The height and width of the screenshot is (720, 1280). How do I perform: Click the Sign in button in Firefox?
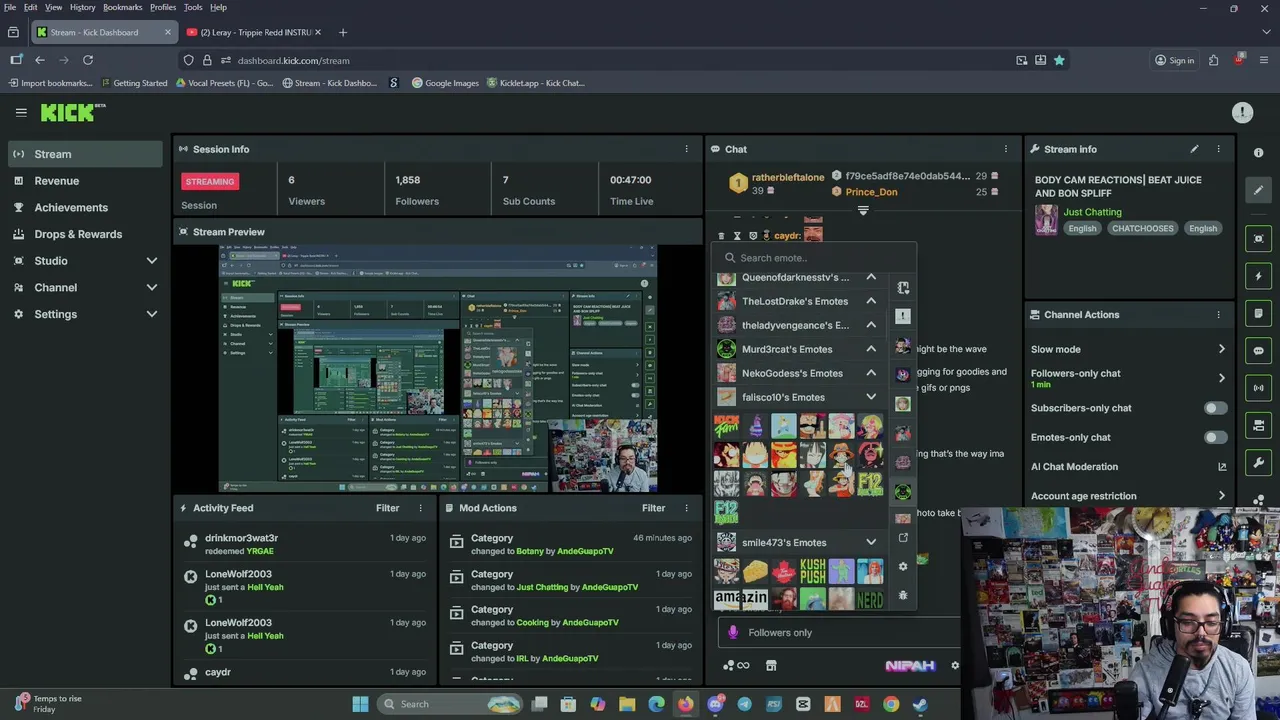[x=1174, y=60]
